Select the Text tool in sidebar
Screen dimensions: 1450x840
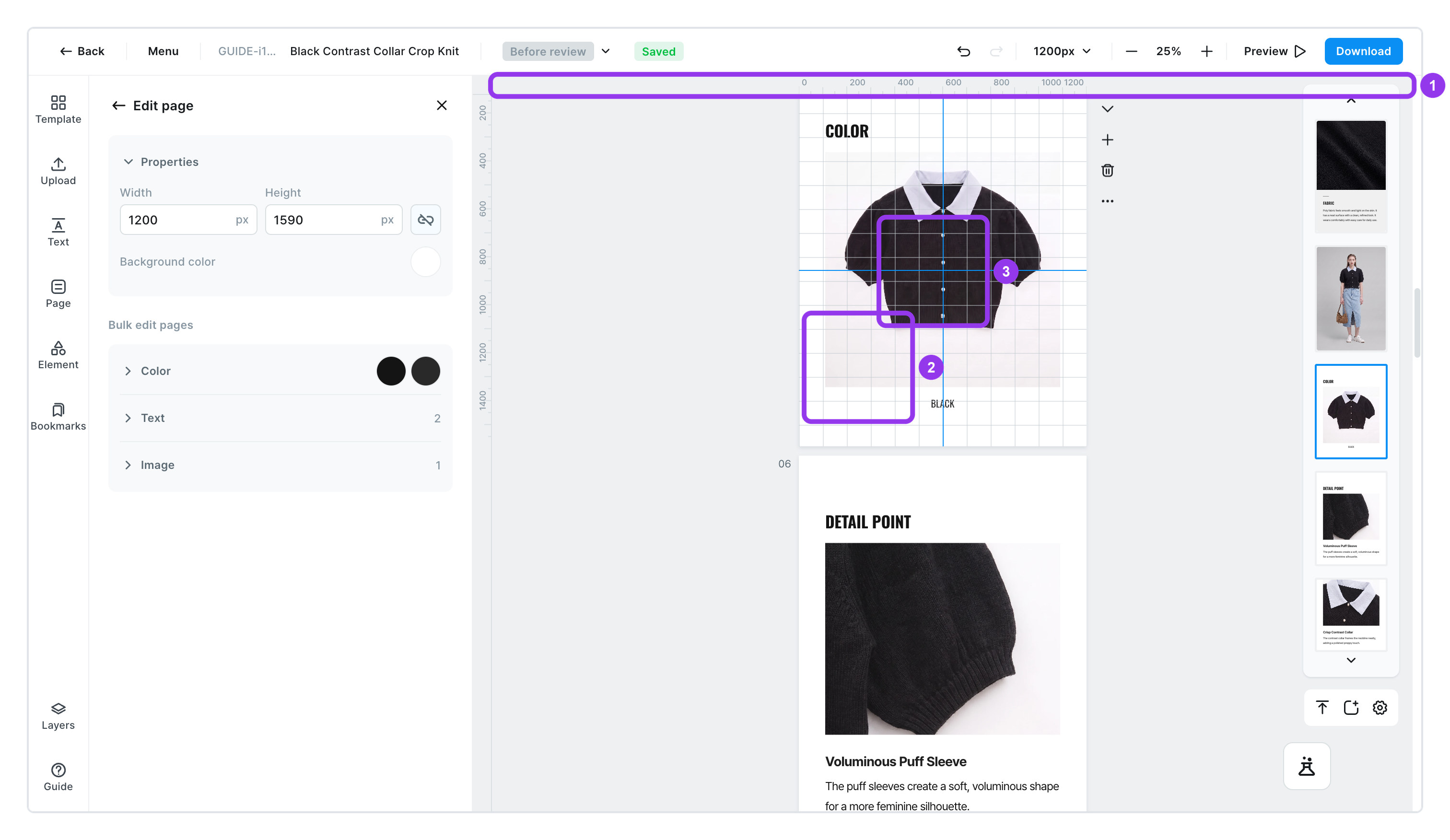pyautogui.click(x=58, y=233)
